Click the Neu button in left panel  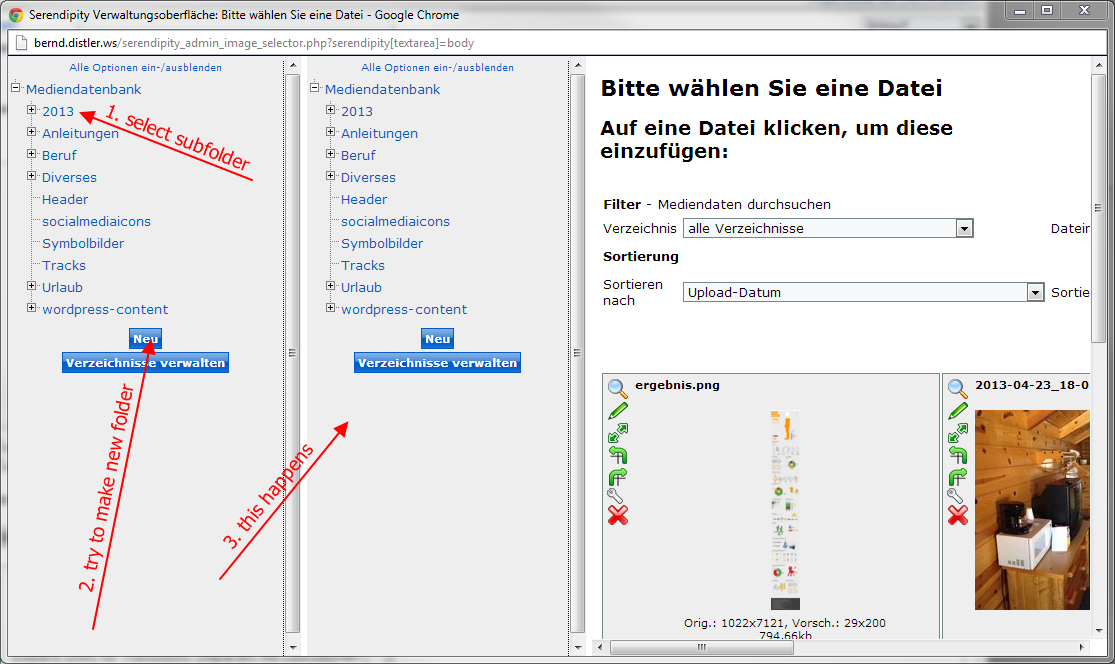click(x=145, y=339)
